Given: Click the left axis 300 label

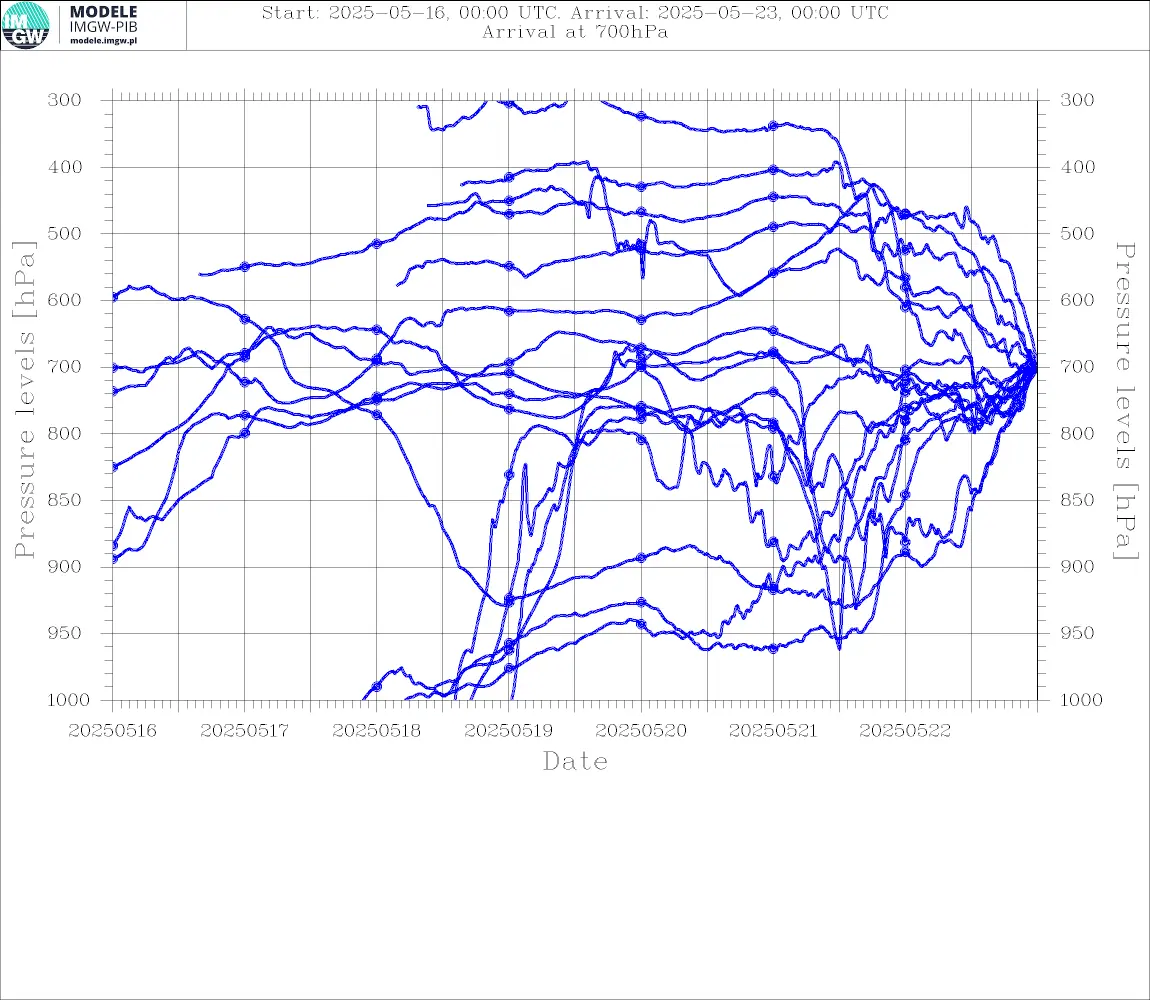Looking at the screenshot, I should (x=65, y=100).
